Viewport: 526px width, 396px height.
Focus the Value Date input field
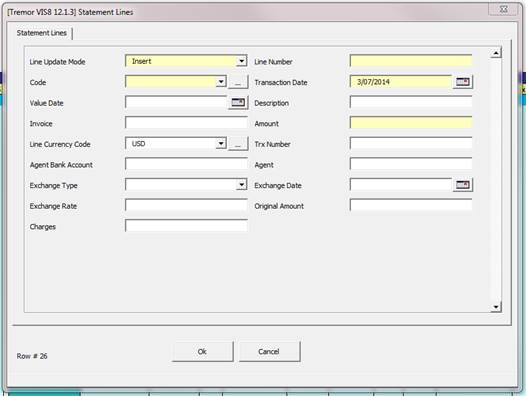click(x=176, y=102)
